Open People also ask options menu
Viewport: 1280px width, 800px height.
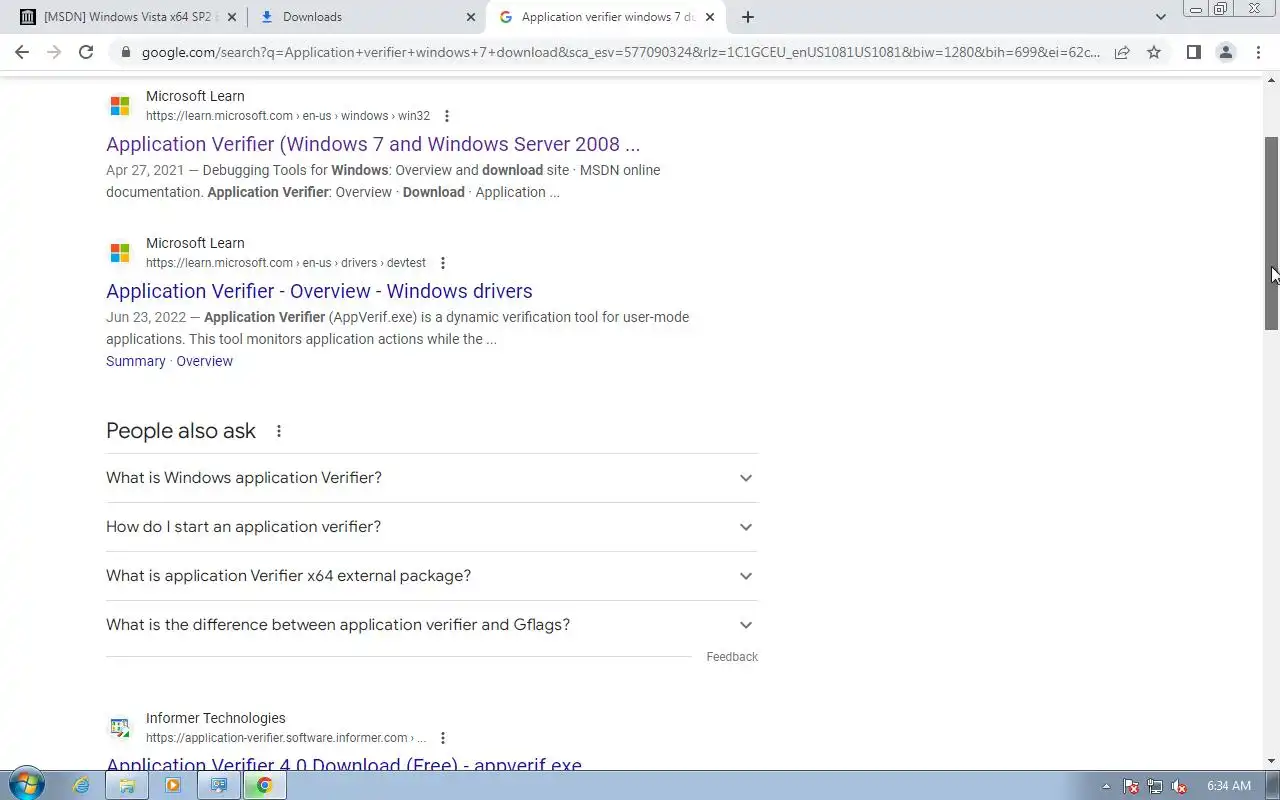(x=279, y=431)
